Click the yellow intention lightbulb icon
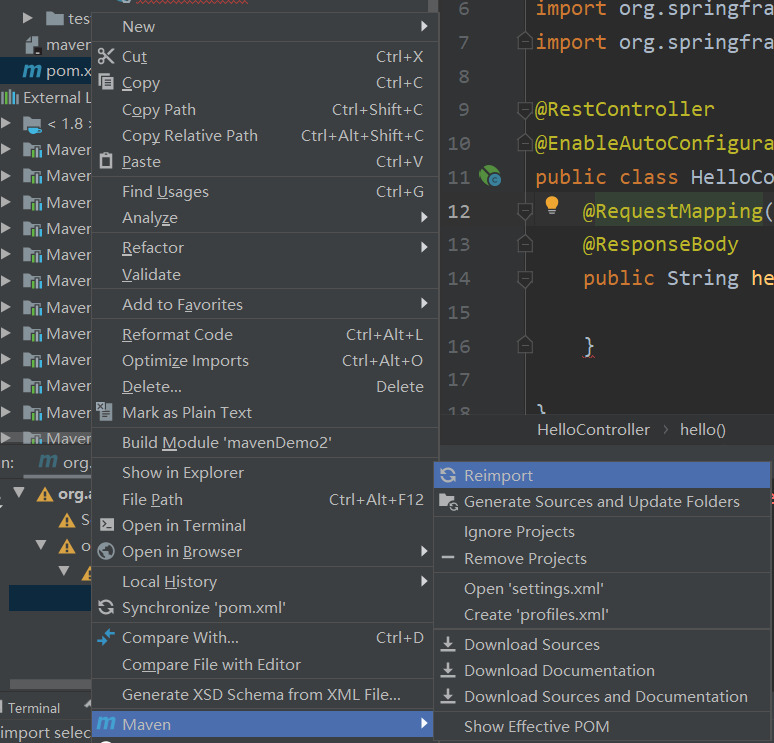 [x=551, y=206]
